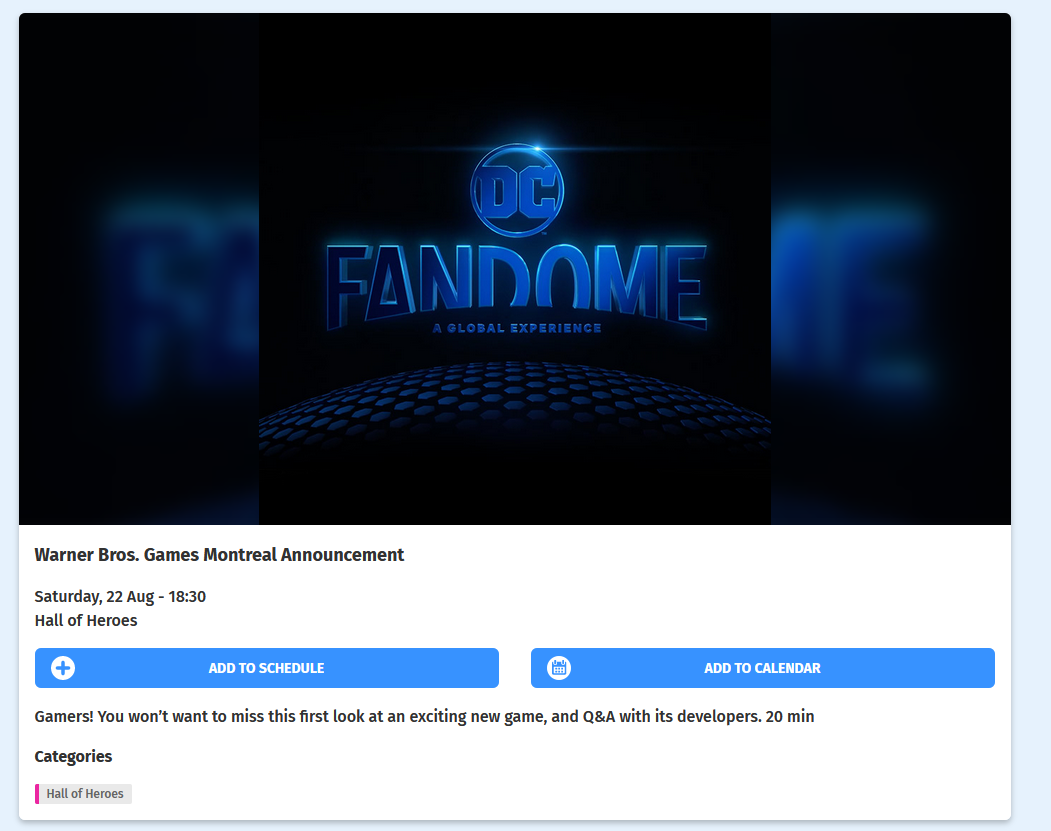Click the FANDOME lettering in the banner image

point(517,287)
